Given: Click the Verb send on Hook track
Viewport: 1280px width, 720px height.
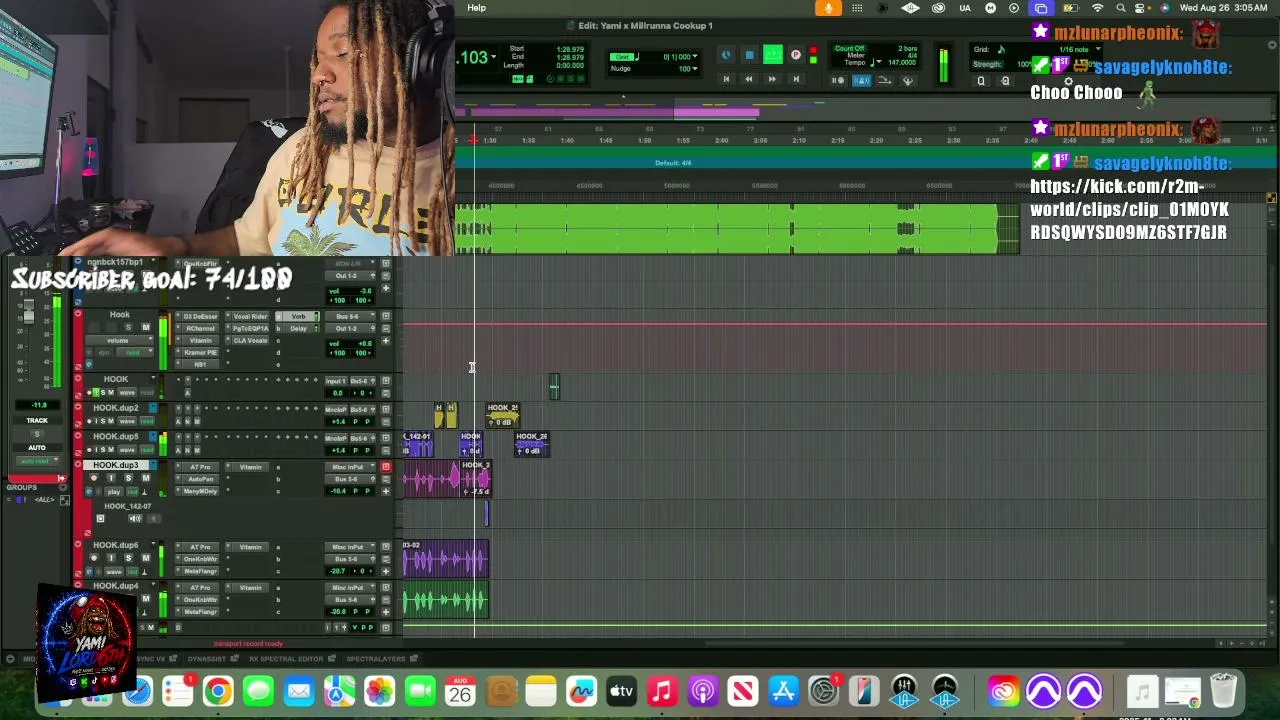Looking at the screenshot, I should pyautogui.click(x=298, y=316).
